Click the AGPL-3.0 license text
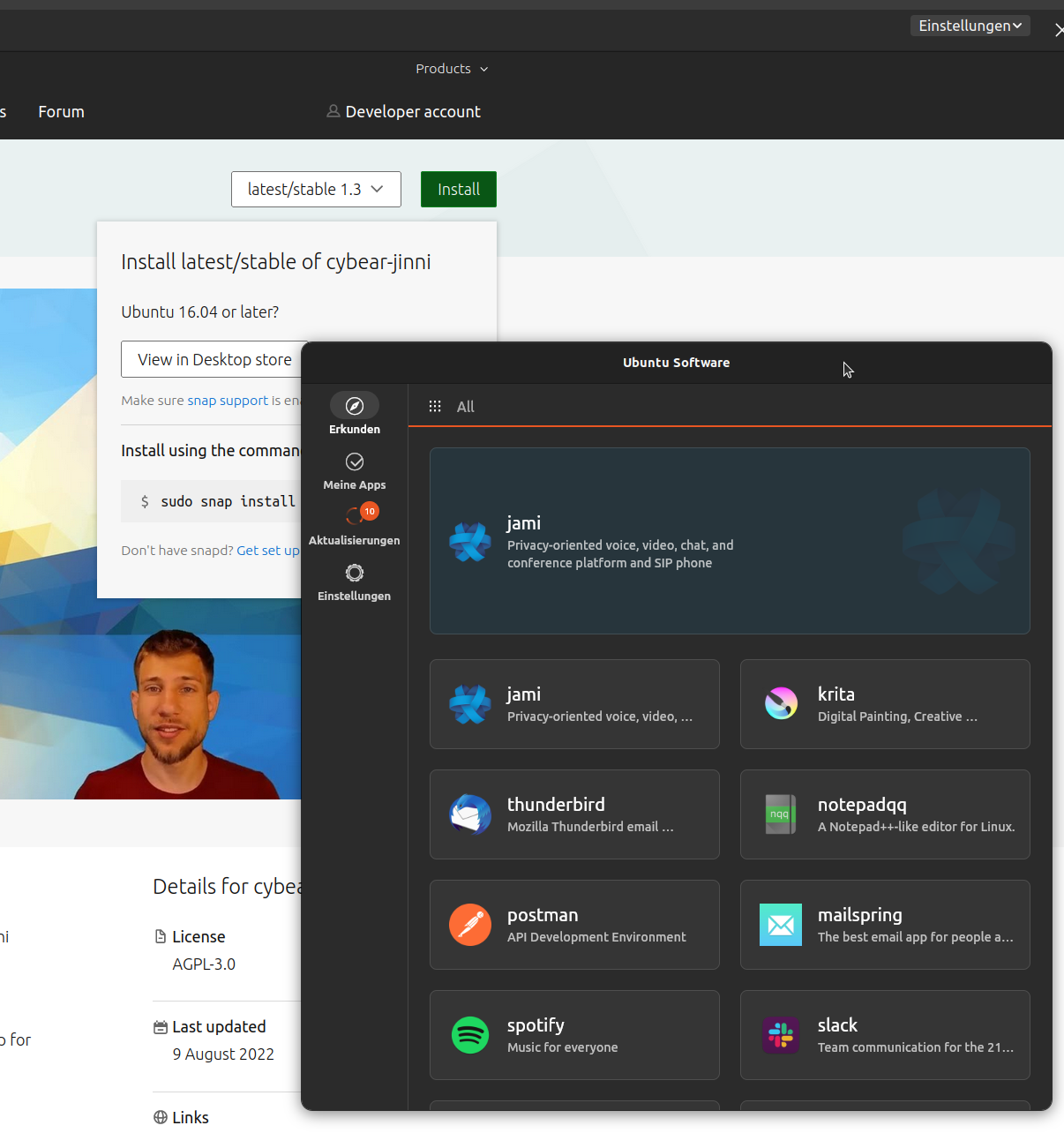The width and height of the screenshot is (1064, 1133). pyautogui.click(x=204, y=964)
